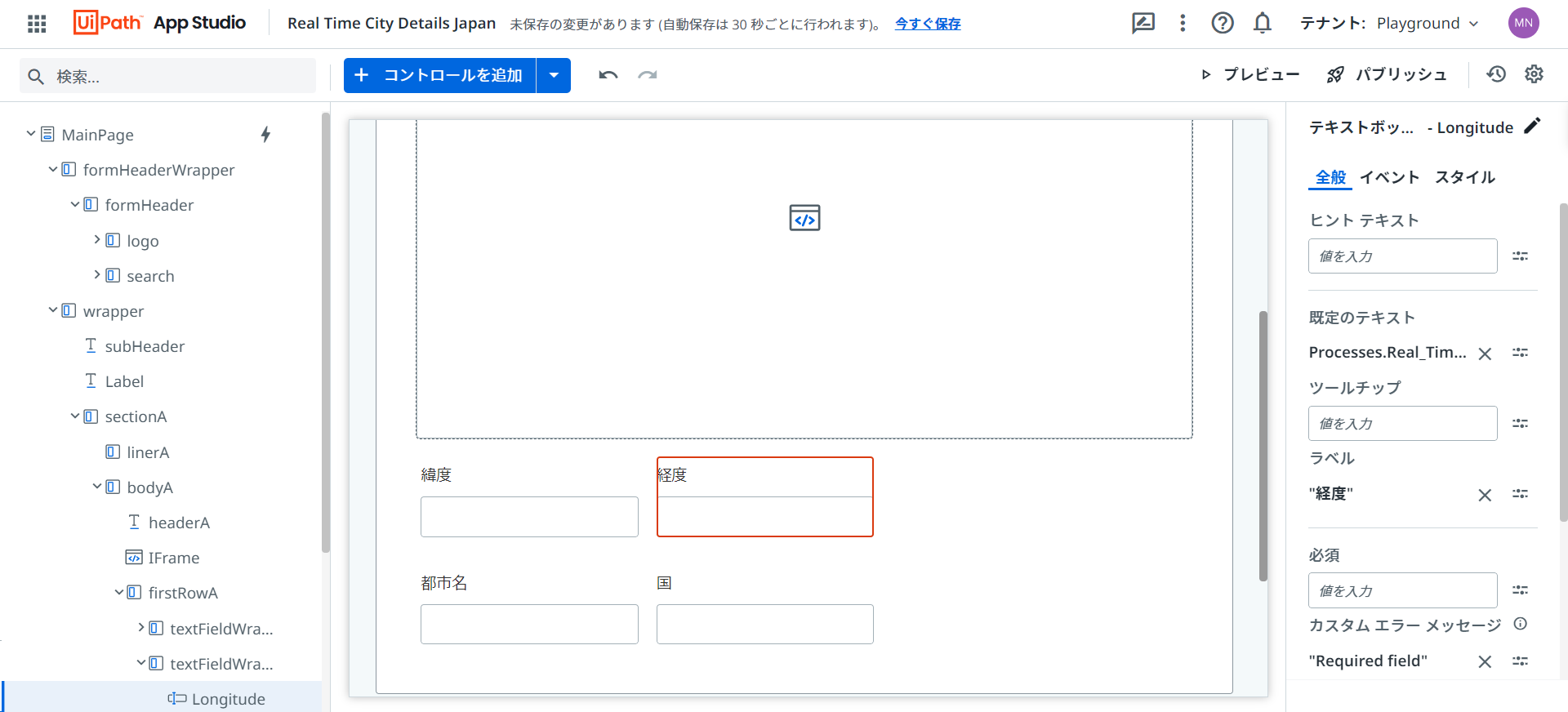Open the MN user avatar
The image size is (1568, 712).
[1524, 23]
